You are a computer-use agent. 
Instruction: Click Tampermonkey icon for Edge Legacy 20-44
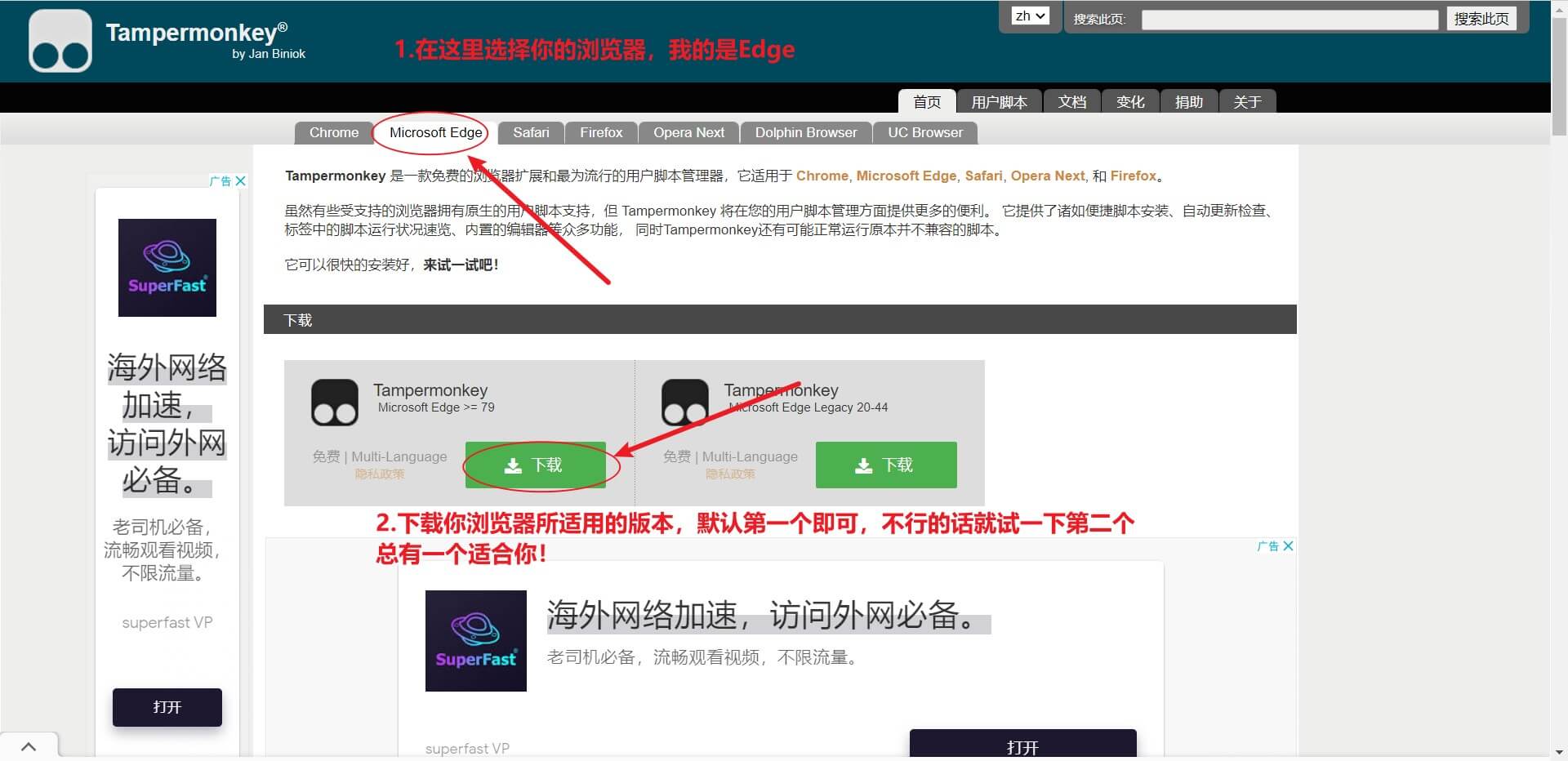(684, 403)
